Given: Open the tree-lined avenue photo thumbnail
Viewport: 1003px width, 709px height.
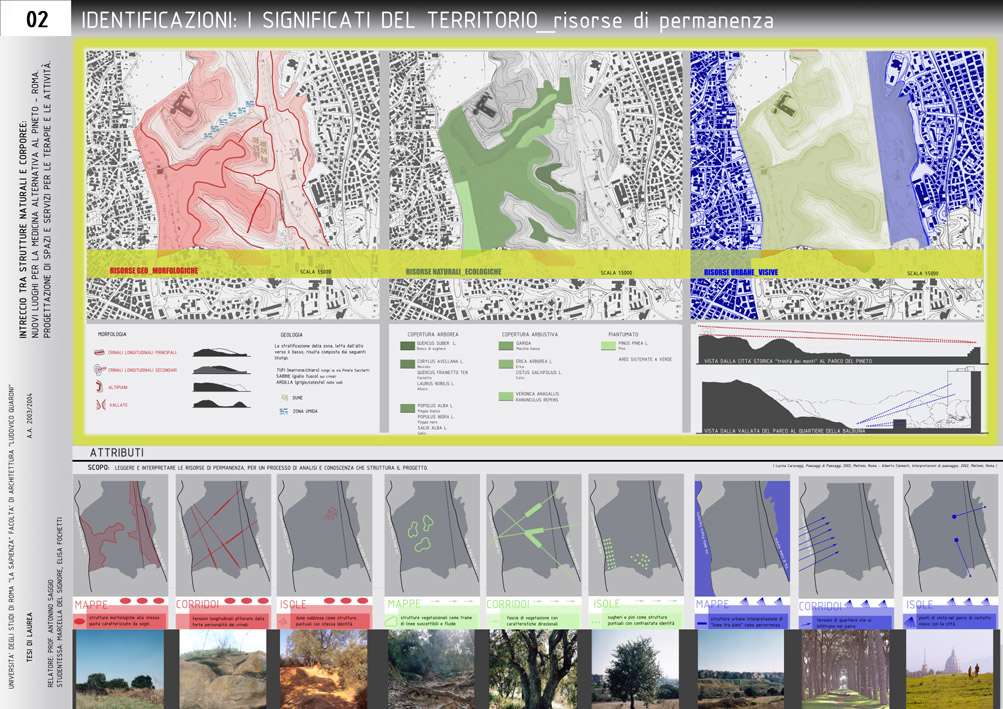Looking at the screenshot, I should point(844,668).
